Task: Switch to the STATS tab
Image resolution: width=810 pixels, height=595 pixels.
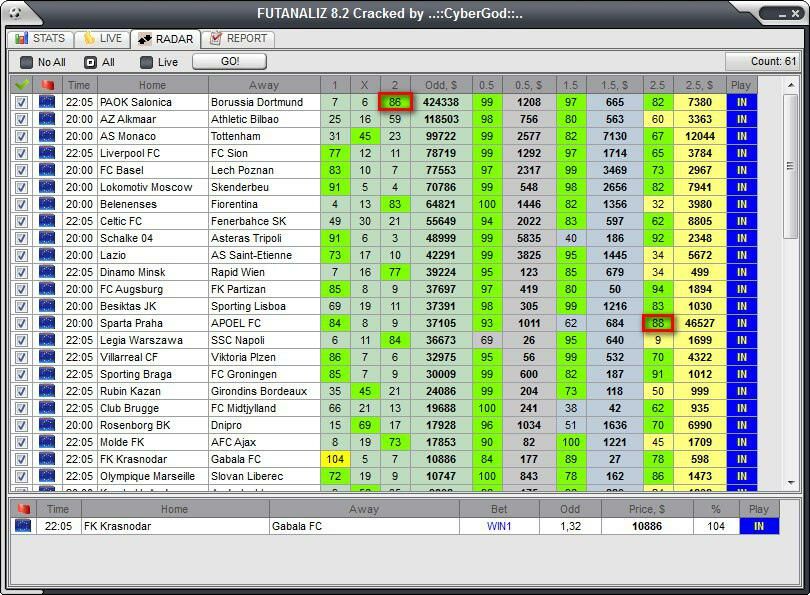Action: pyautogui.click(x=40, y=38)
